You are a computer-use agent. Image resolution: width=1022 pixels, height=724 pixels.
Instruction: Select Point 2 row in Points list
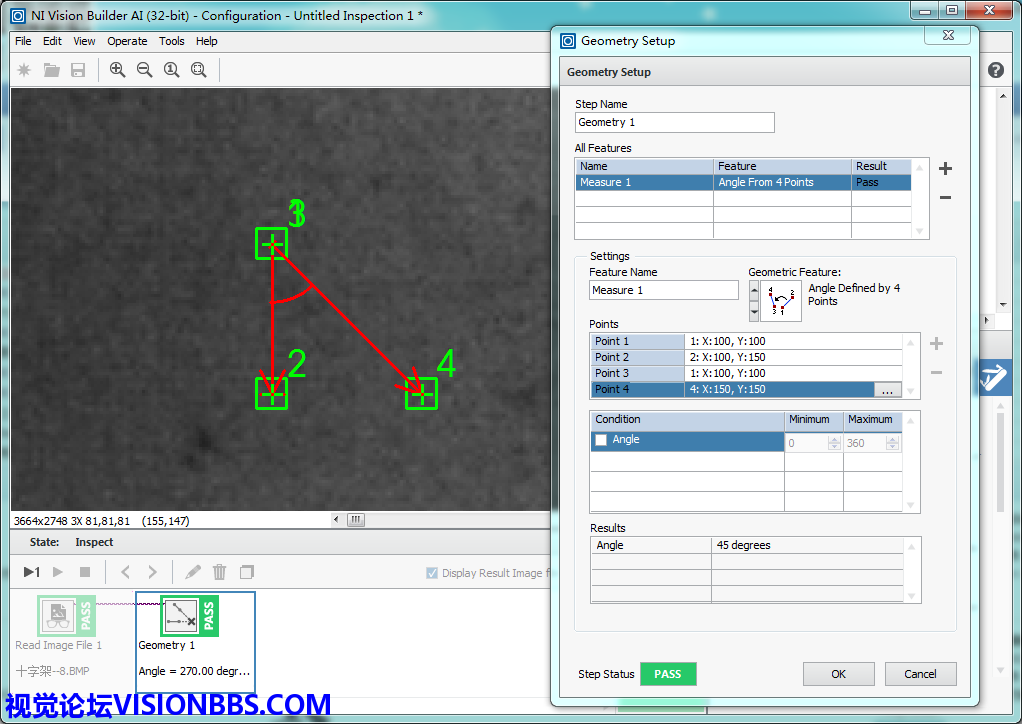coord(746,357)
